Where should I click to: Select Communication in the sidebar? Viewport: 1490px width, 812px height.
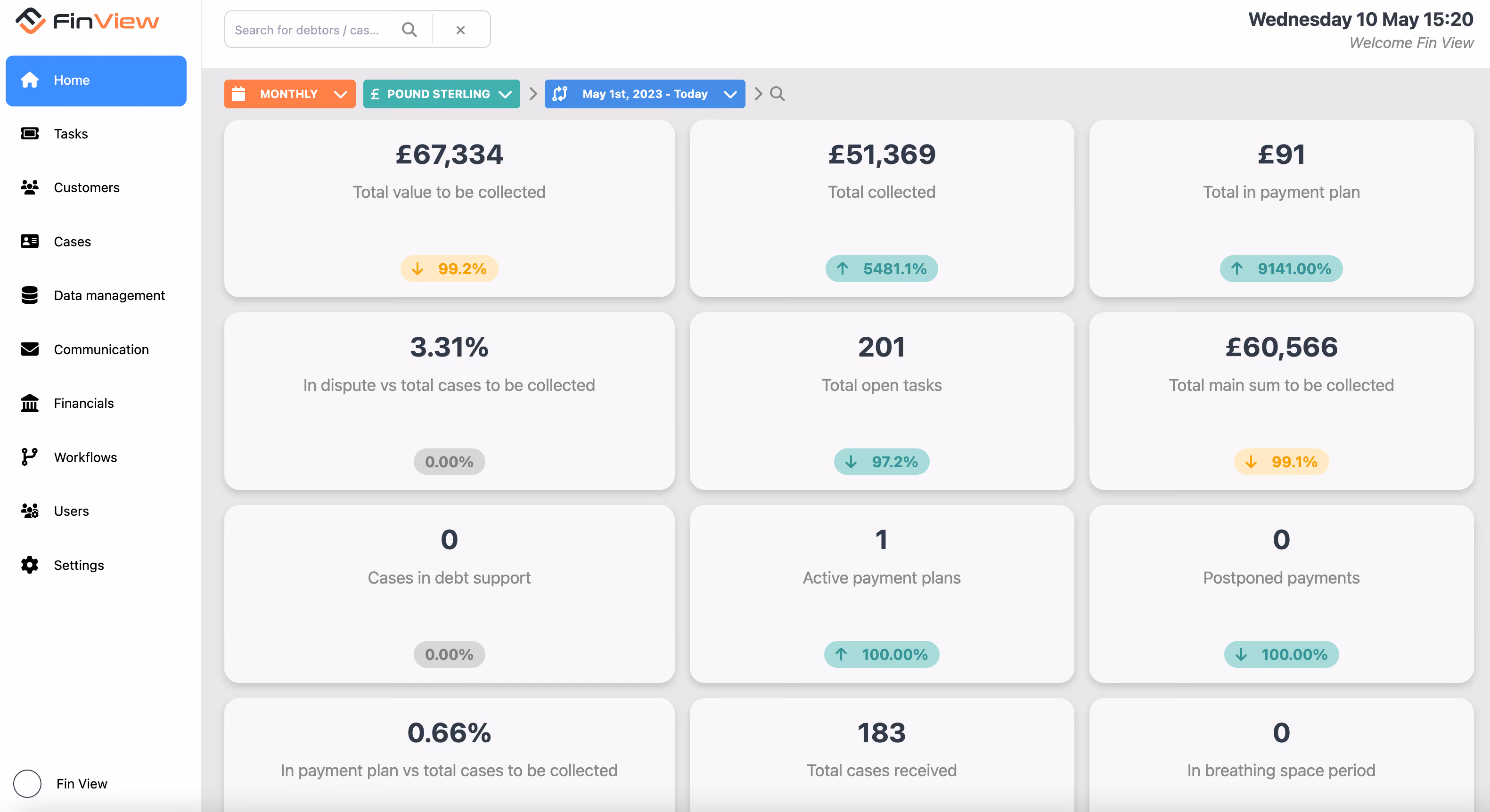[96, 349]
